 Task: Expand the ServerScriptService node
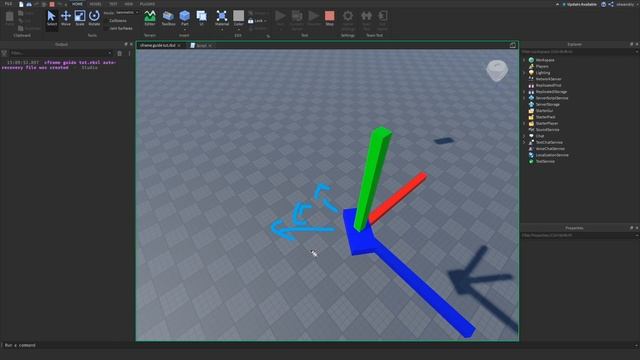coord(524,98)
